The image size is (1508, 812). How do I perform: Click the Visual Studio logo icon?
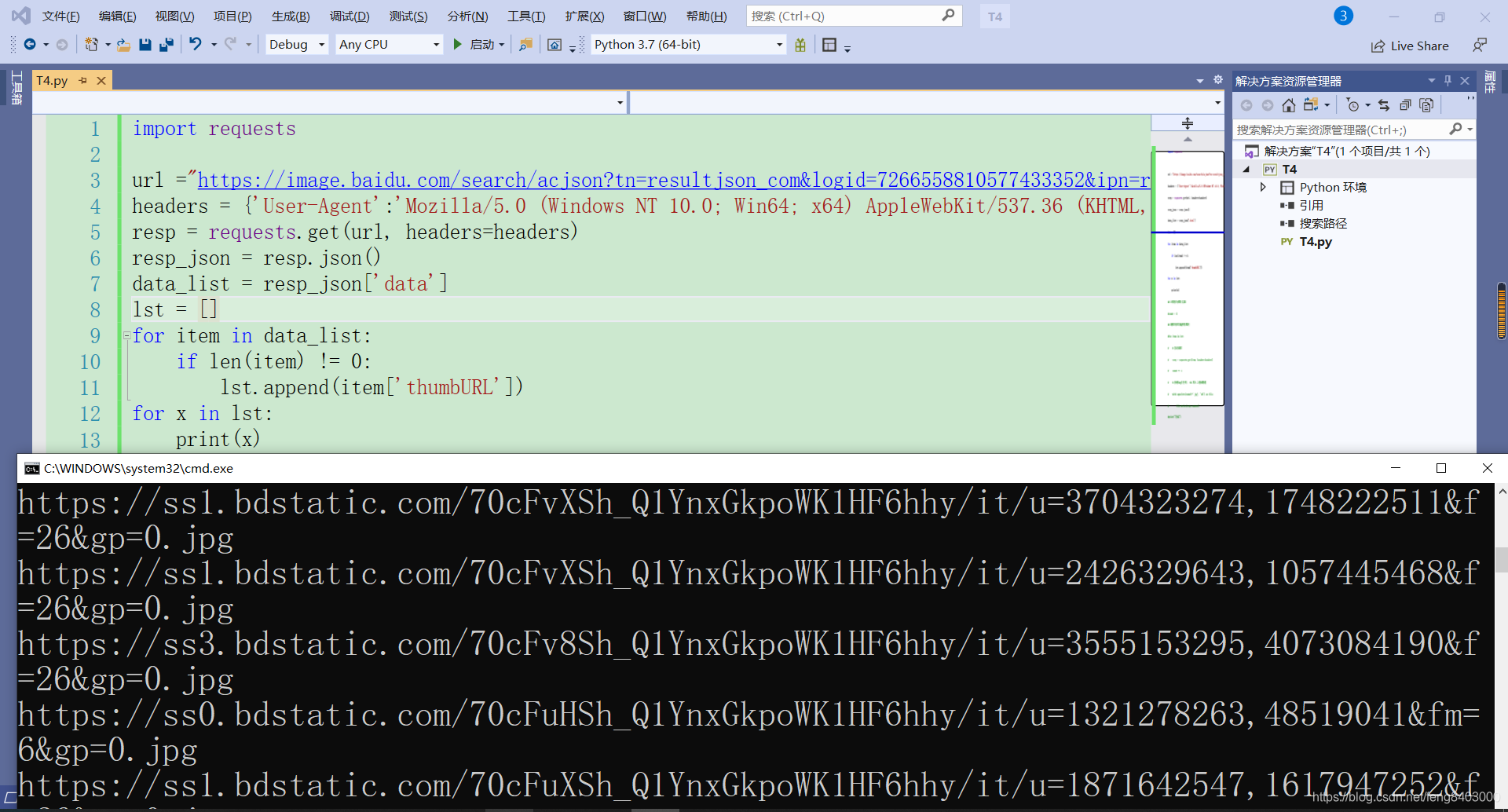click(21, 15)
